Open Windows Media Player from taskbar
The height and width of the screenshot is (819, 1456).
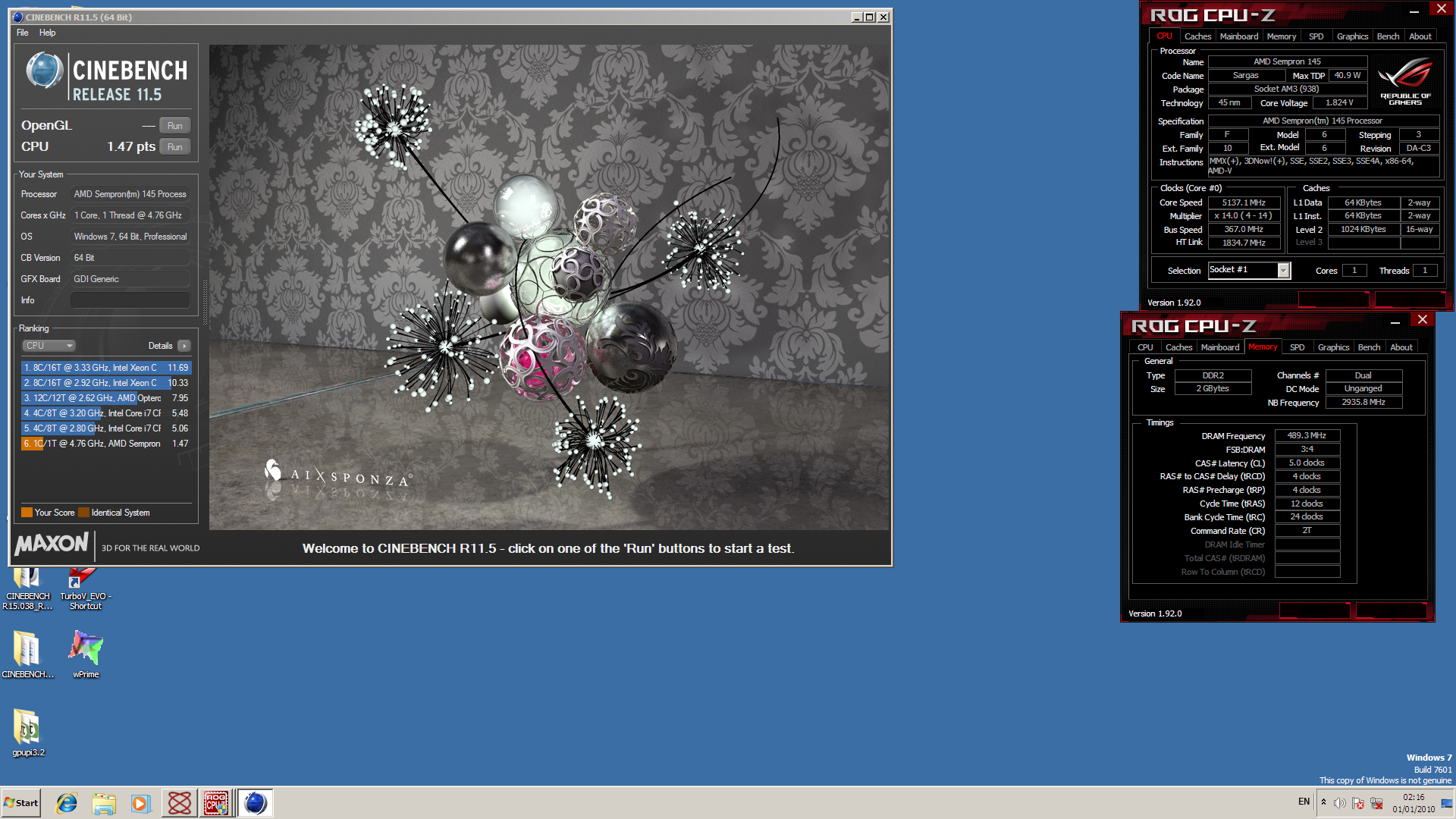pos(140,803)
